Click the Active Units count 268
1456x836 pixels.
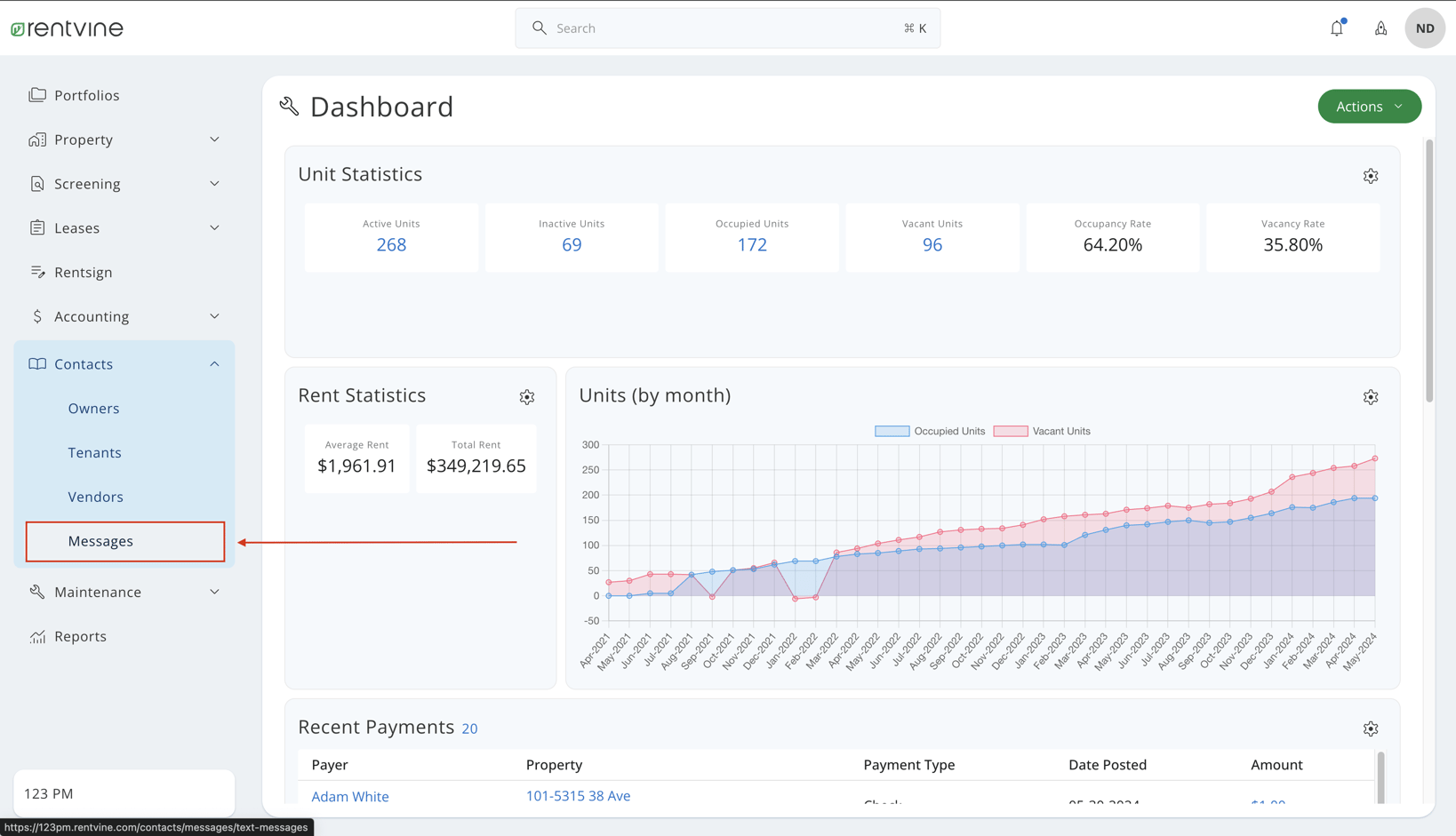point(391,245)
